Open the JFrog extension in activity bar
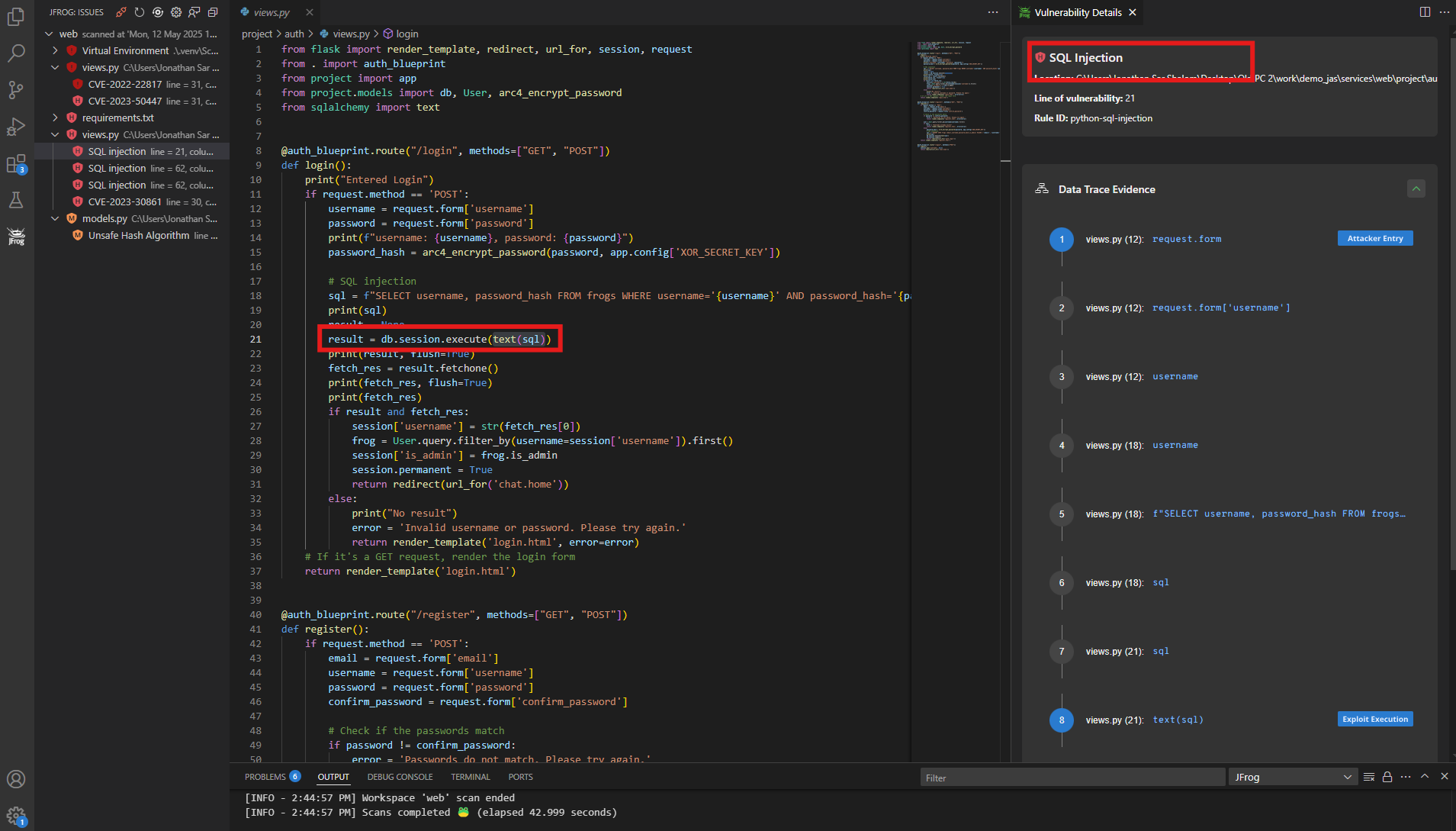The image size is (1456, 831). [16, 237]
